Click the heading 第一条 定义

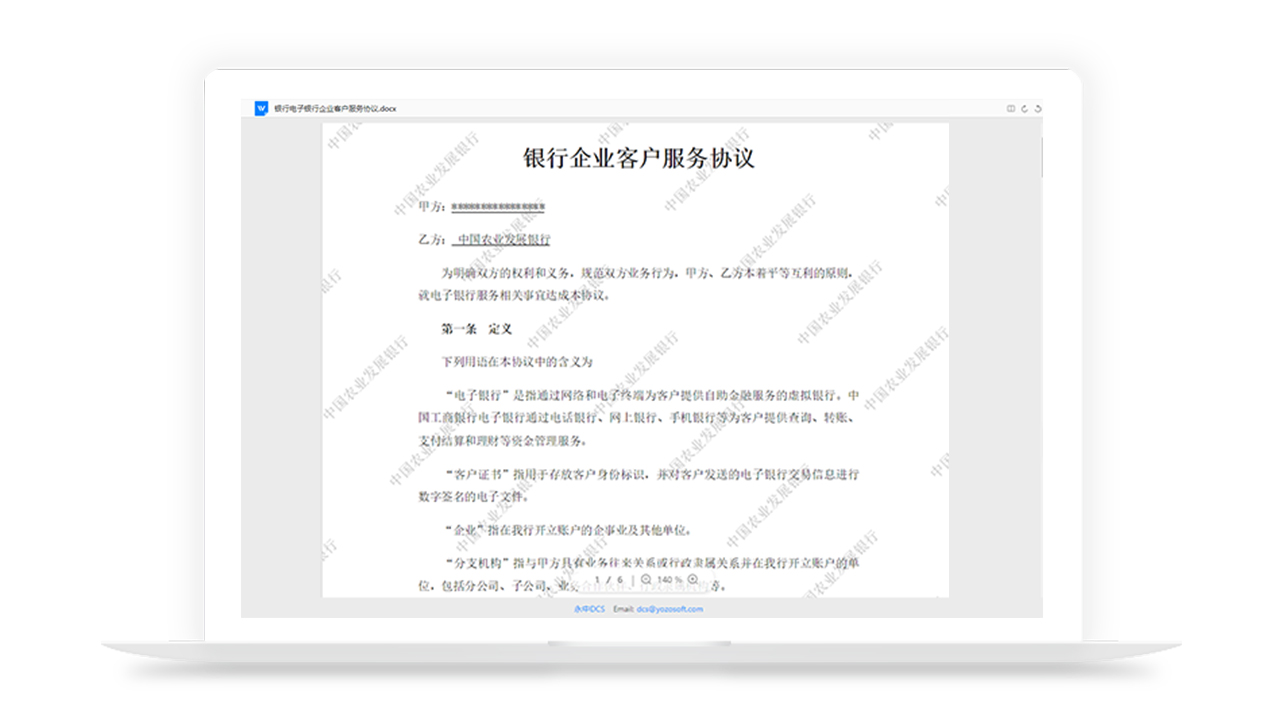click(477, 329)
